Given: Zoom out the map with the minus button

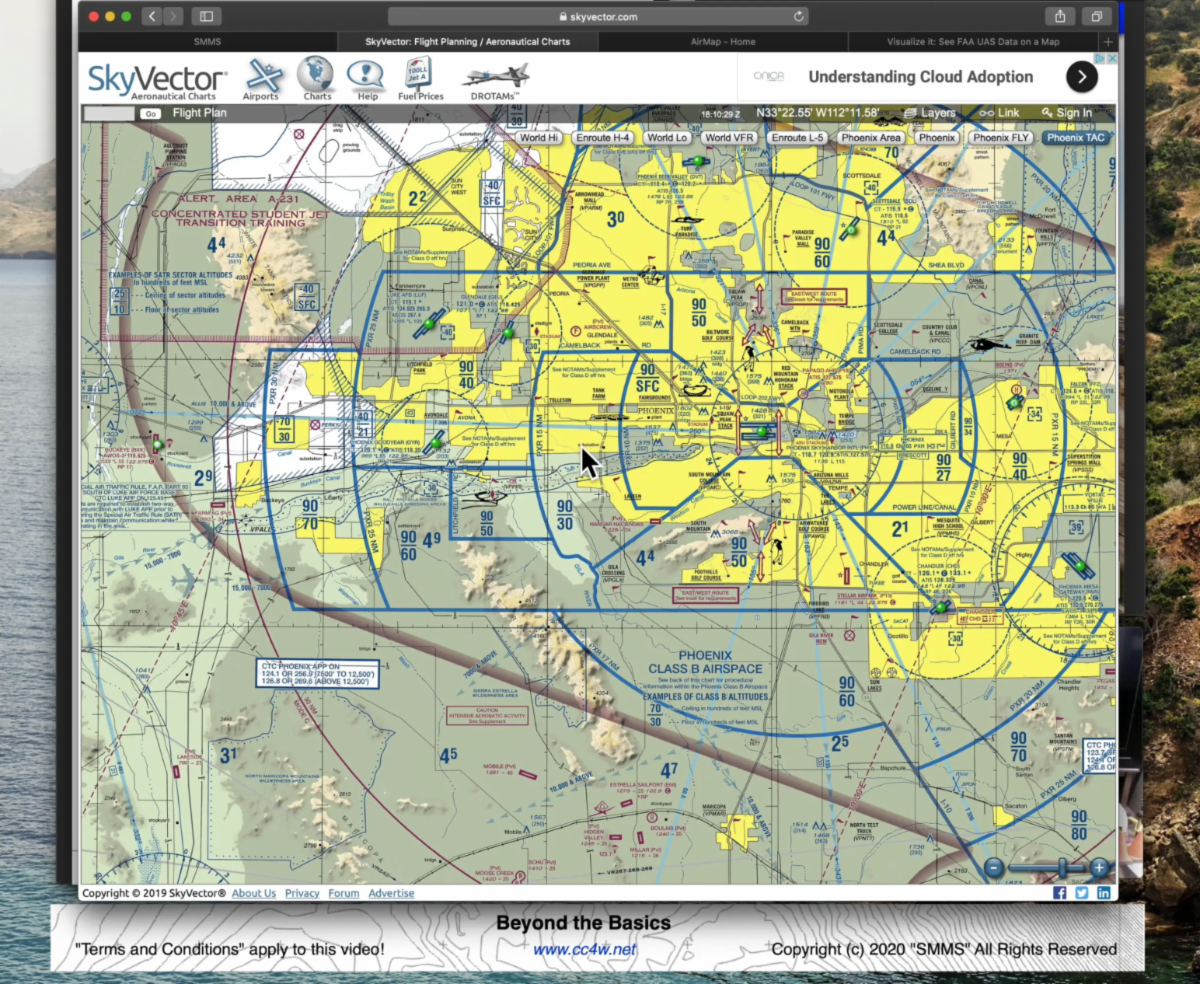Looking at the screenshot, I should 994,868.
